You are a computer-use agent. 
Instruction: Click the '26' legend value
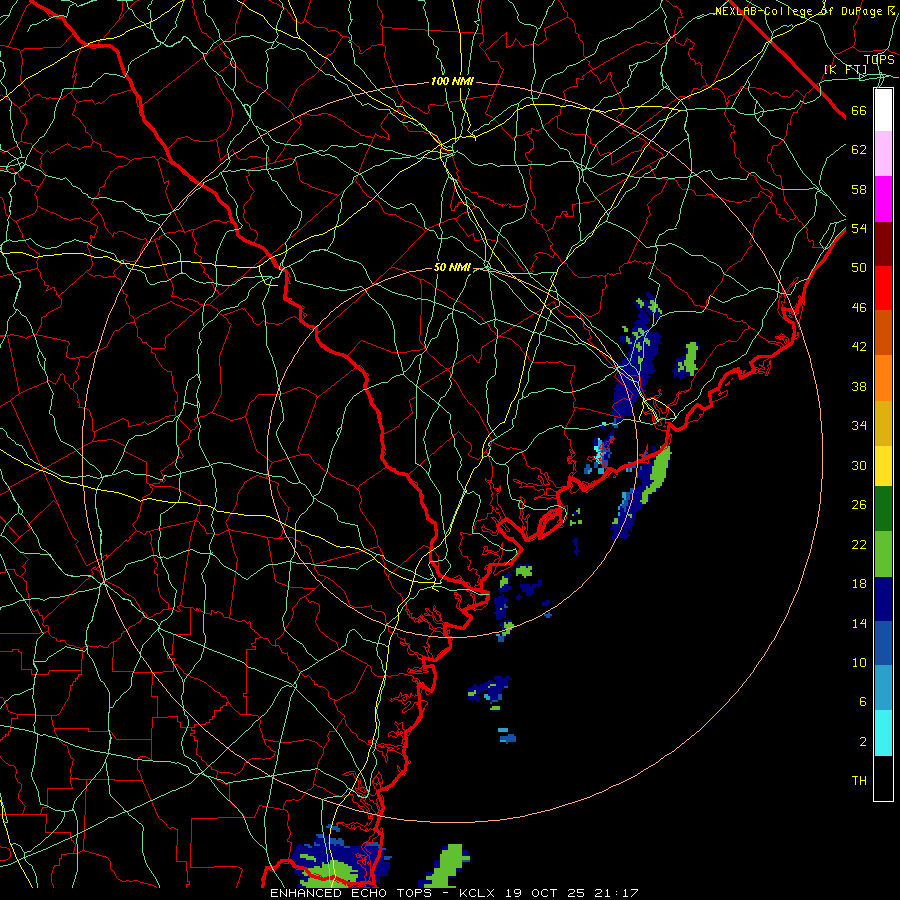(x=859, y=505)
